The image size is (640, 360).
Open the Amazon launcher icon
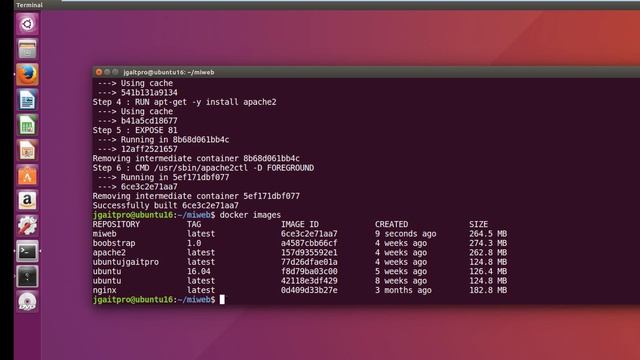pos(27,200)
